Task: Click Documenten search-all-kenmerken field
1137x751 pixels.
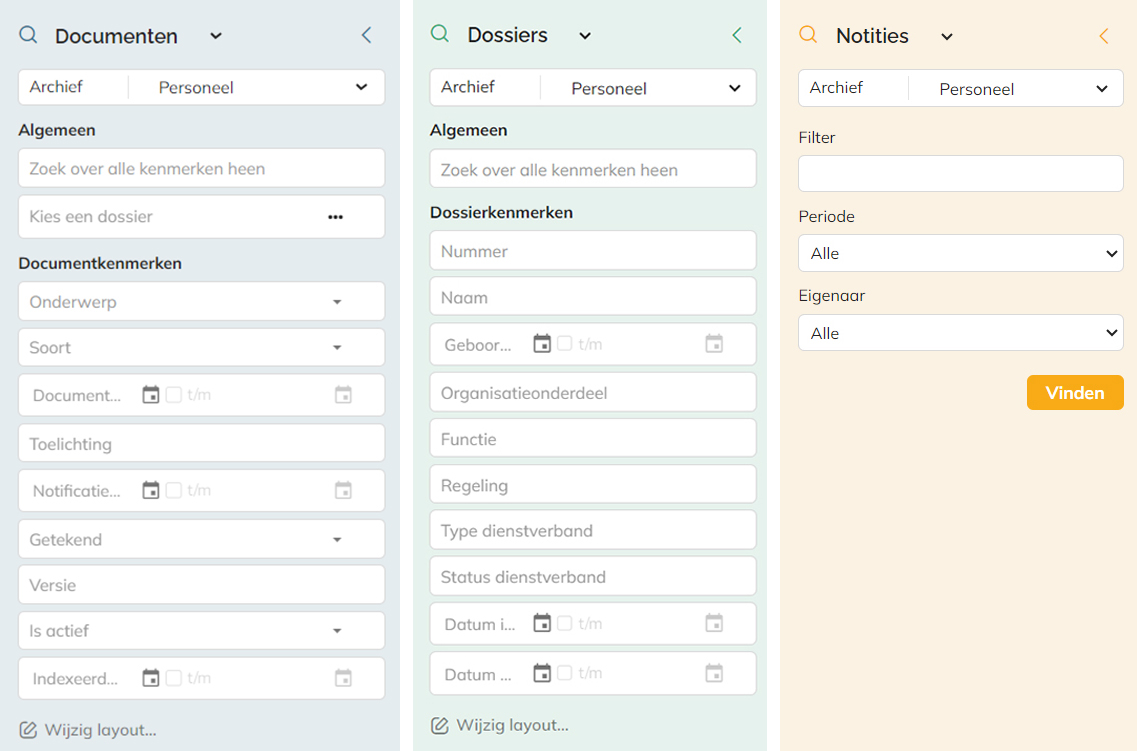Action: pyautogui.click(x=202, y=168)
